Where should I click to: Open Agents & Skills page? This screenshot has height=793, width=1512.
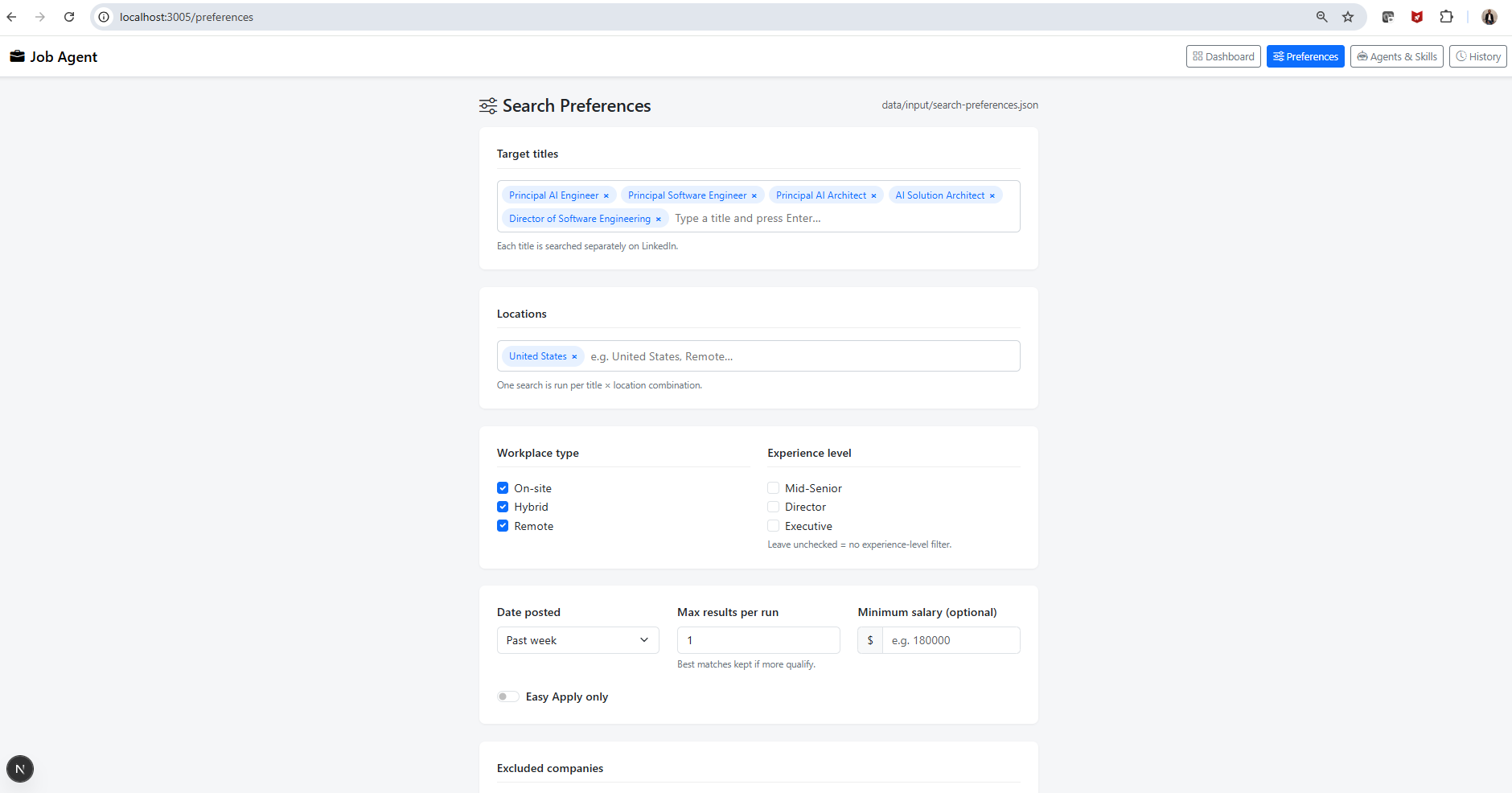(1397, 56)
